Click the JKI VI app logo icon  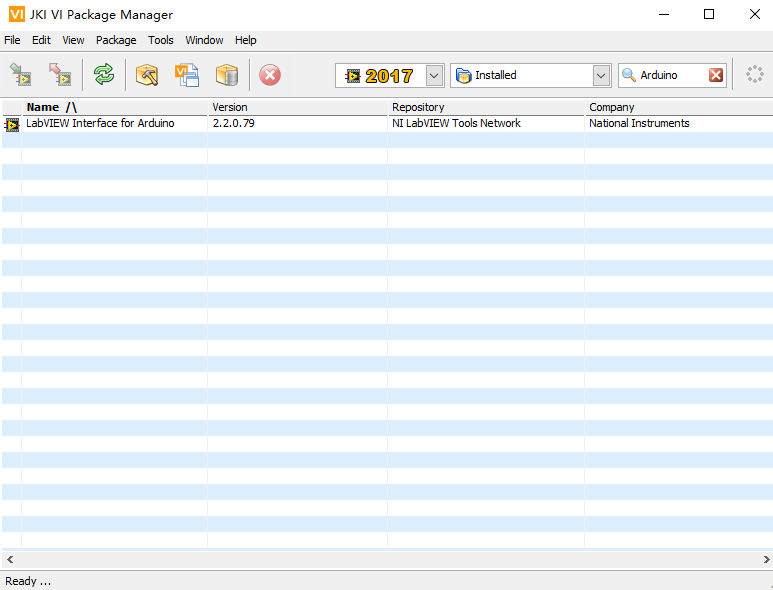pyautogui.click(x=16, y=14)
